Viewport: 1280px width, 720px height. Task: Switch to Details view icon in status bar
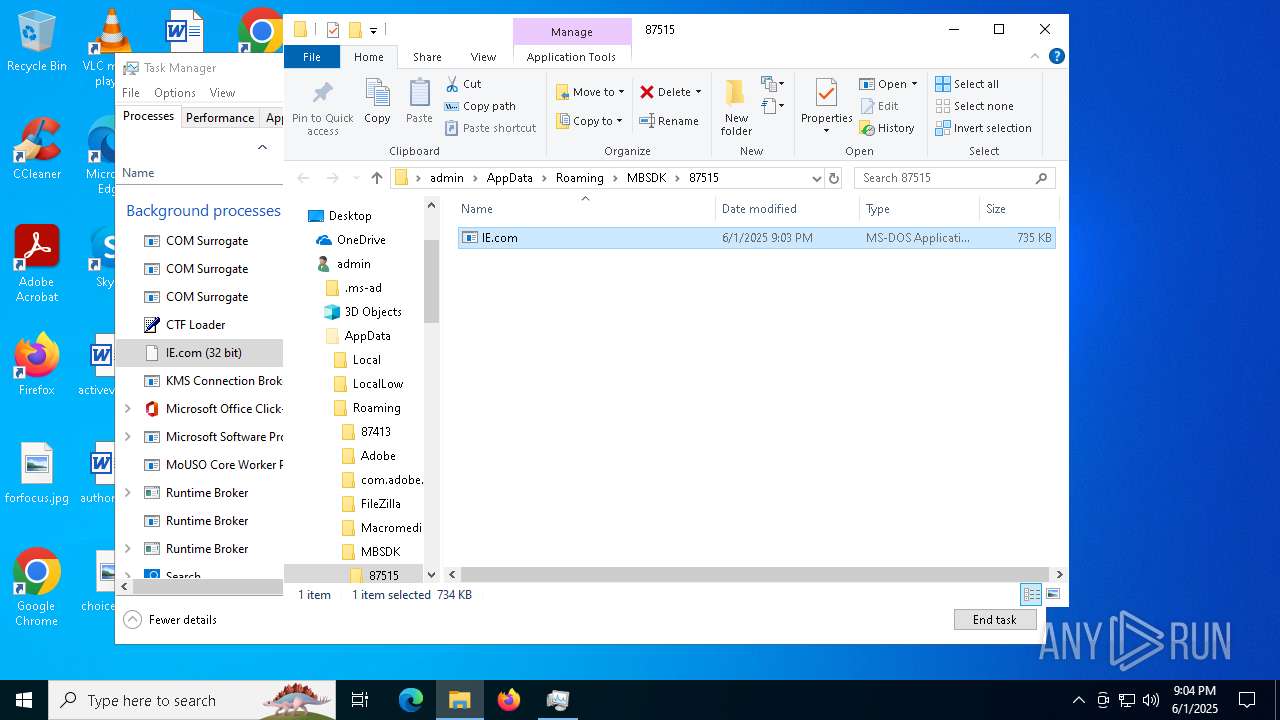pyautogui.click(x=1031, y=594)
